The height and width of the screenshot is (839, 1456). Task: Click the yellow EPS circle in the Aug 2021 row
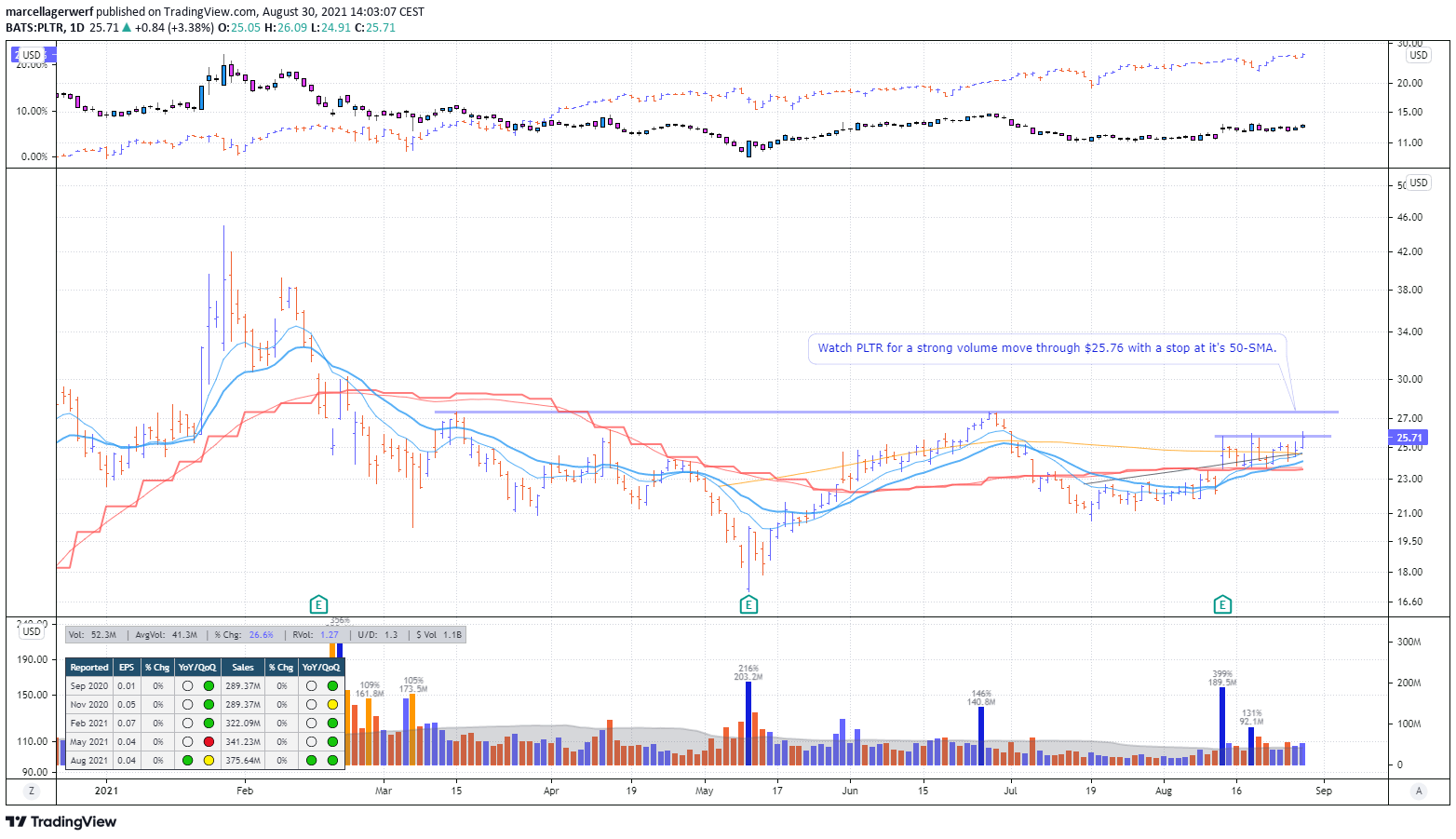pyautogui.click(x=209, y=761)
